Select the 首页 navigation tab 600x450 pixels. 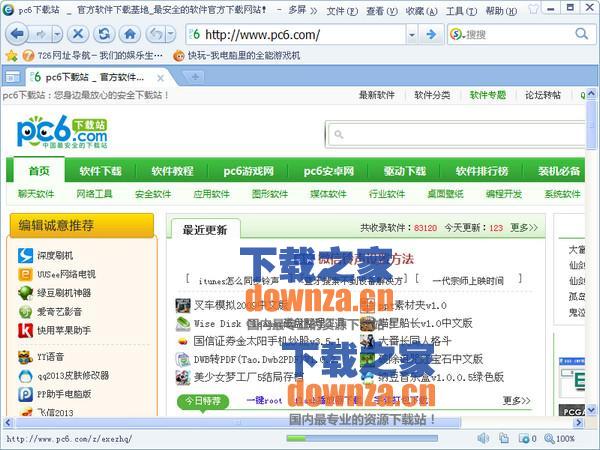point(39,171)
